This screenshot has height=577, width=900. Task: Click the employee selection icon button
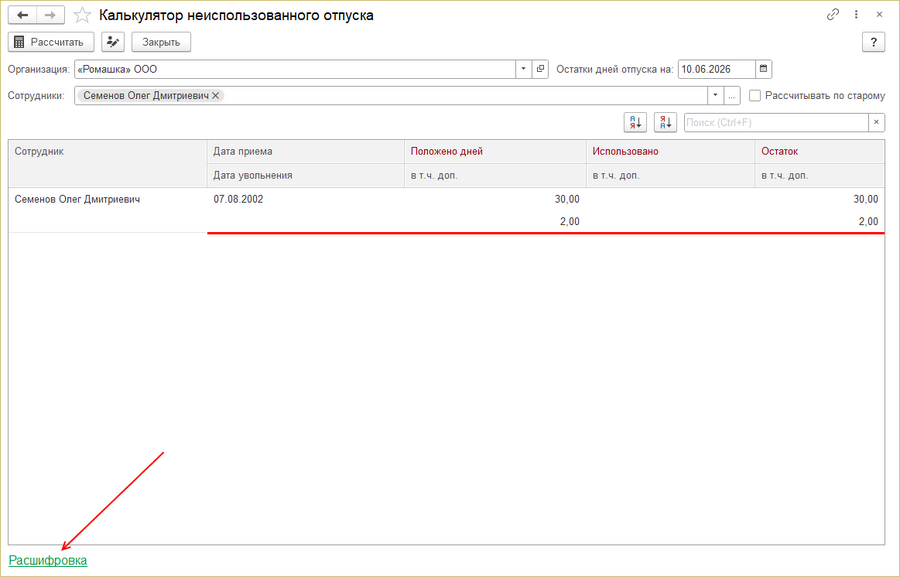tap(113, 42)
